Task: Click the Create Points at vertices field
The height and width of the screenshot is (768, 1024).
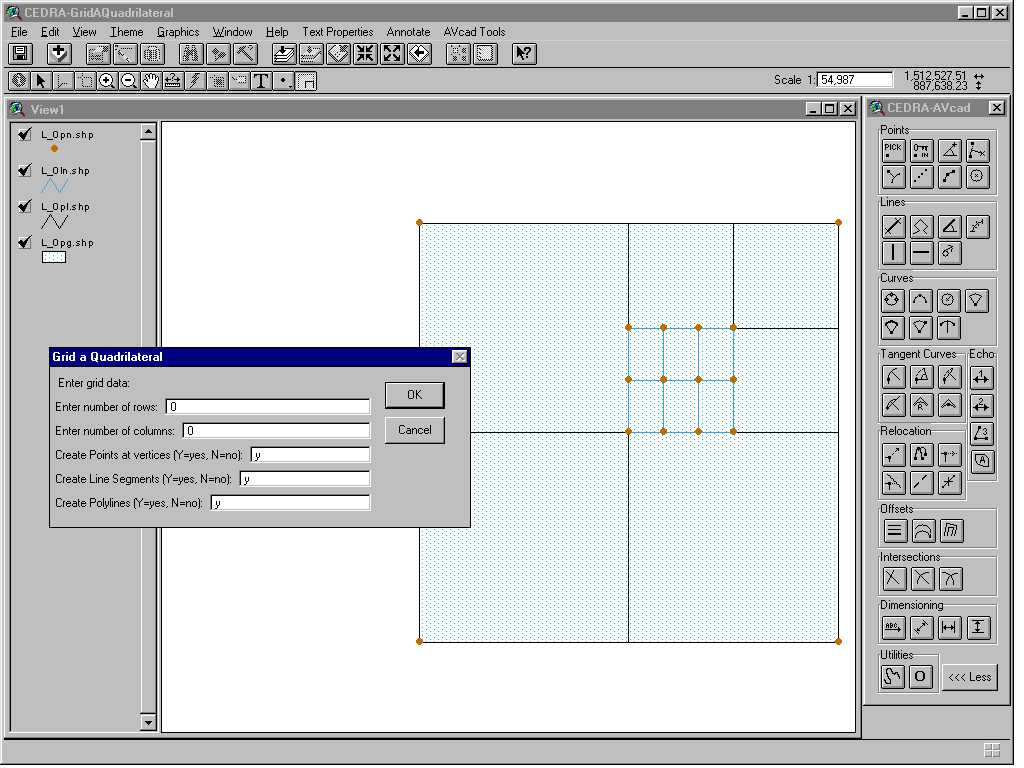Action: [310, 455]
